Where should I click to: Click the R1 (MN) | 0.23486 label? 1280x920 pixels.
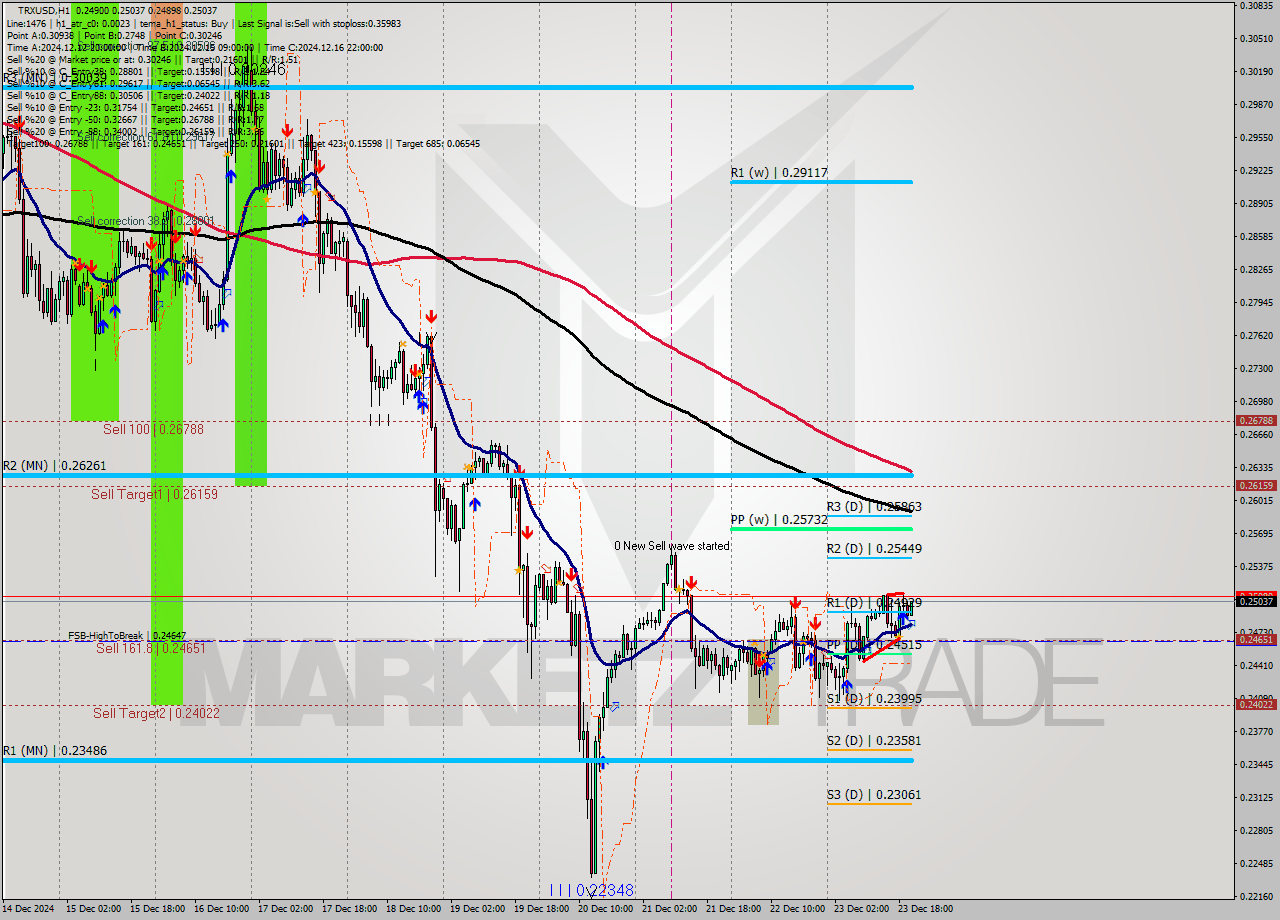pyautogui.click(x=54, y=751)
